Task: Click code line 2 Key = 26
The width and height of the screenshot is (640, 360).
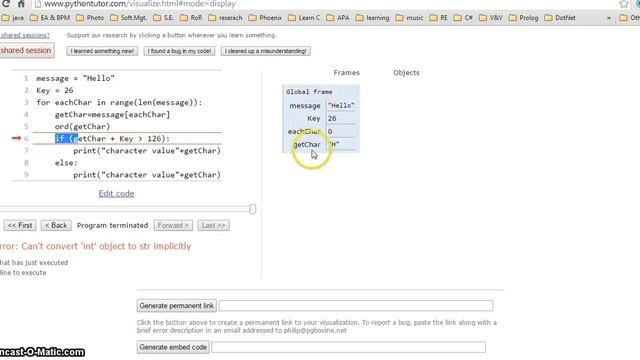Action: tap(55, 90)
